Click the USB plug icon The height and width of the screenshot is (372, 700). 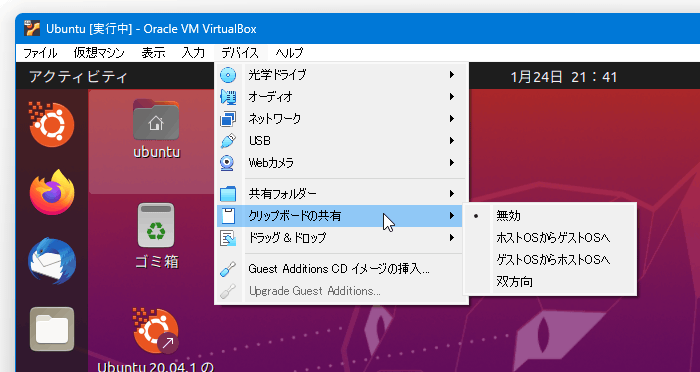(x=228, y=141)
